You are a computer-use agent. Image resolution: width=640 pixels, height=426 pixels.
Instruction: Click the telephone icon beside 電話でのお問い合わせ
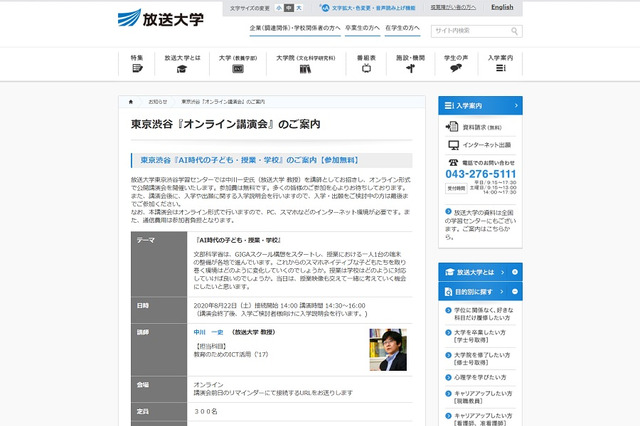tap(453, 162)
